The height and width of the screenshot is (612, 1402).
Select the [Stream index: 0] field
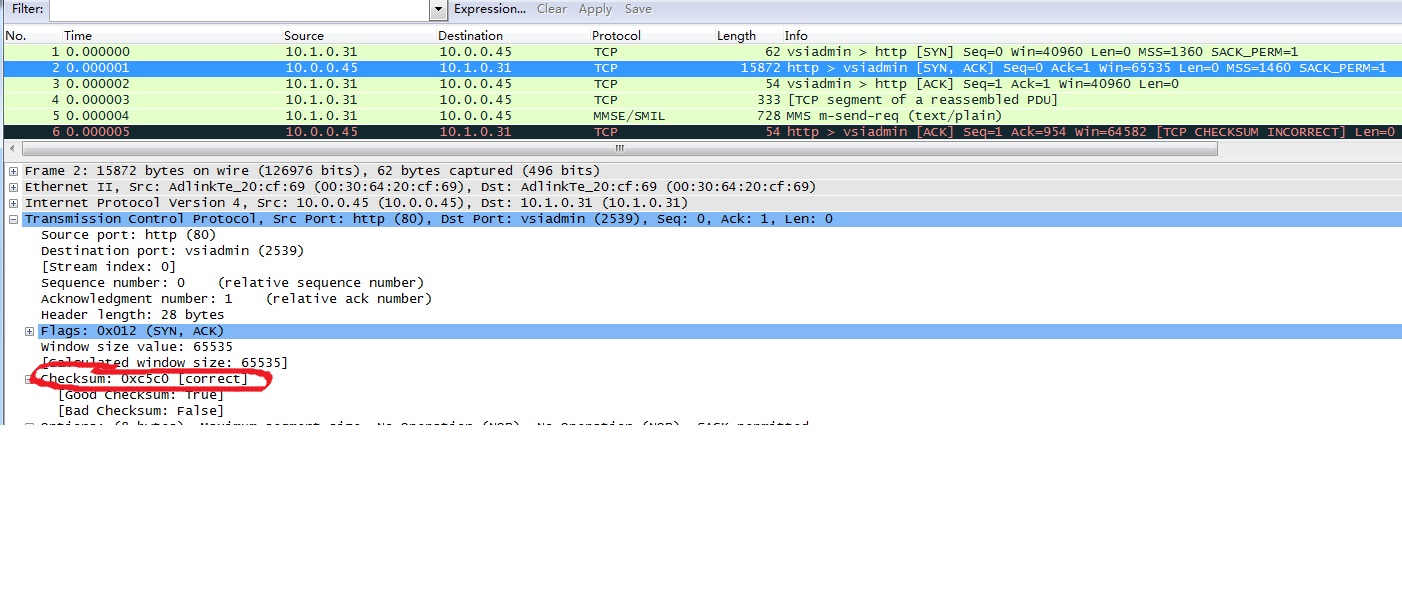(108, 267)
